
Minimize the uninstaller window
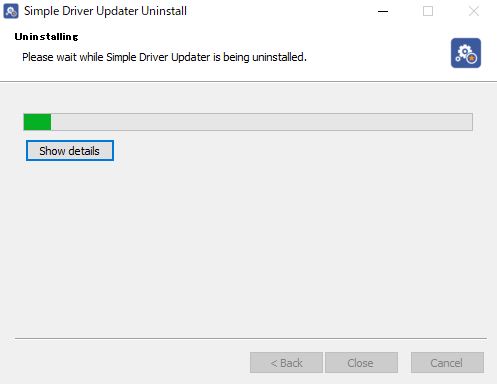[x=383, y=11]
